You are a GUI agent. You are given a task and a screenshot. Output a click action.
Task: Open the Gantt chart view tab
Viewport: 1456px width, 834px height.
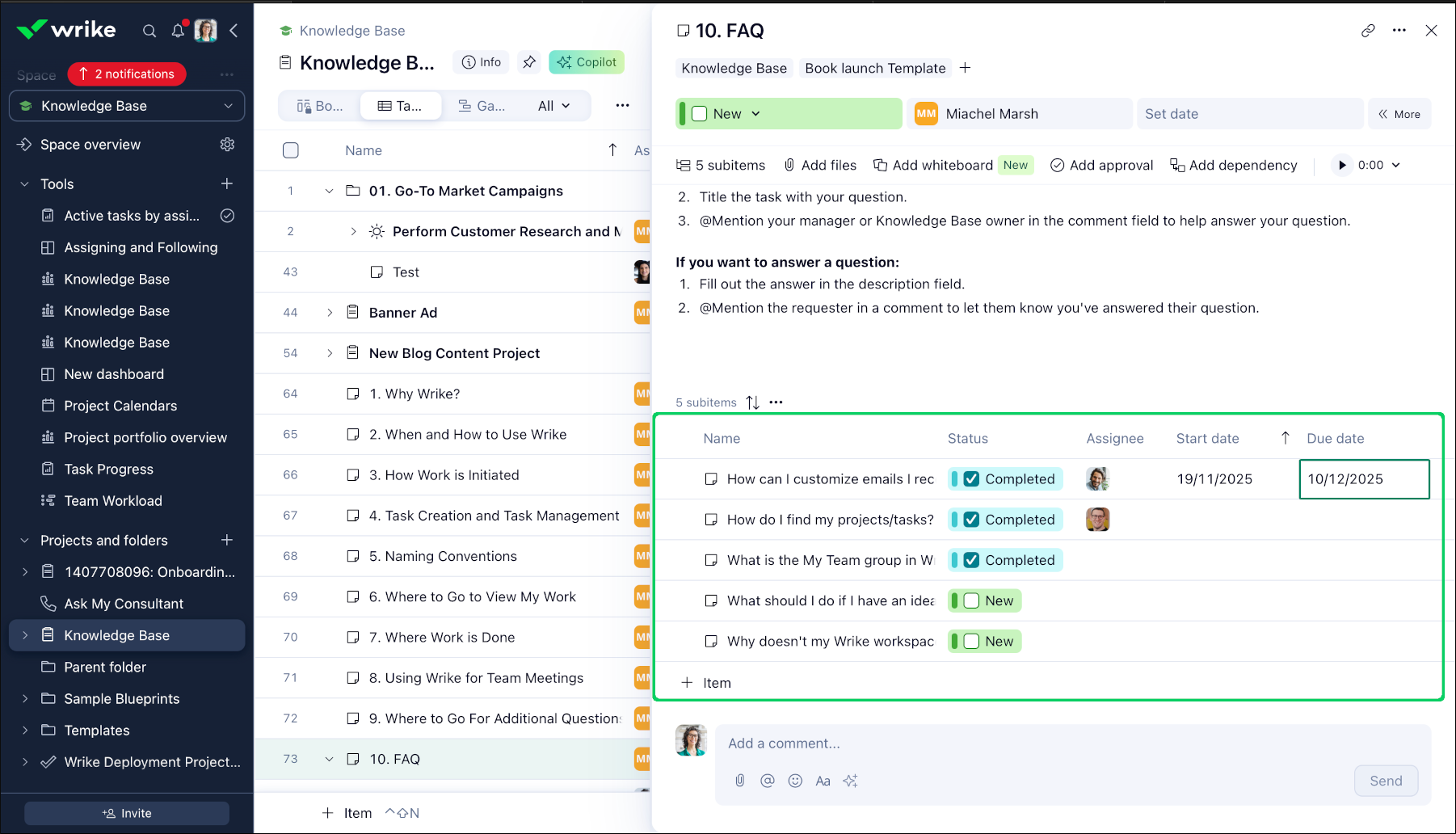click(x=483, y=105)
